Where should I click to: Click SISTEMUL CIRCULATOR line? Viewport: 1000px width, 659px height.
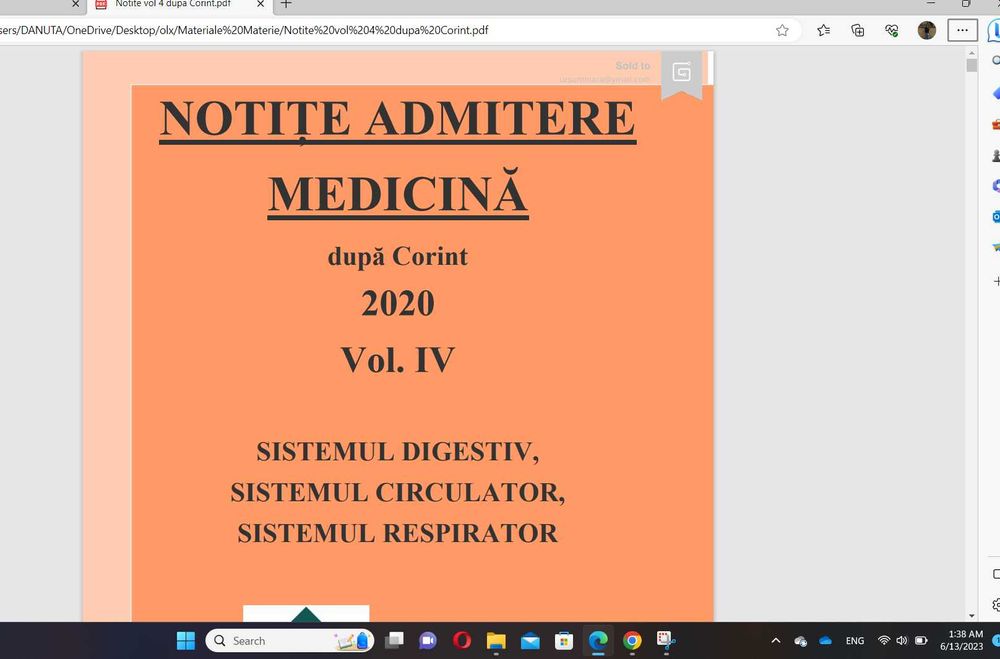click(397, 492)
